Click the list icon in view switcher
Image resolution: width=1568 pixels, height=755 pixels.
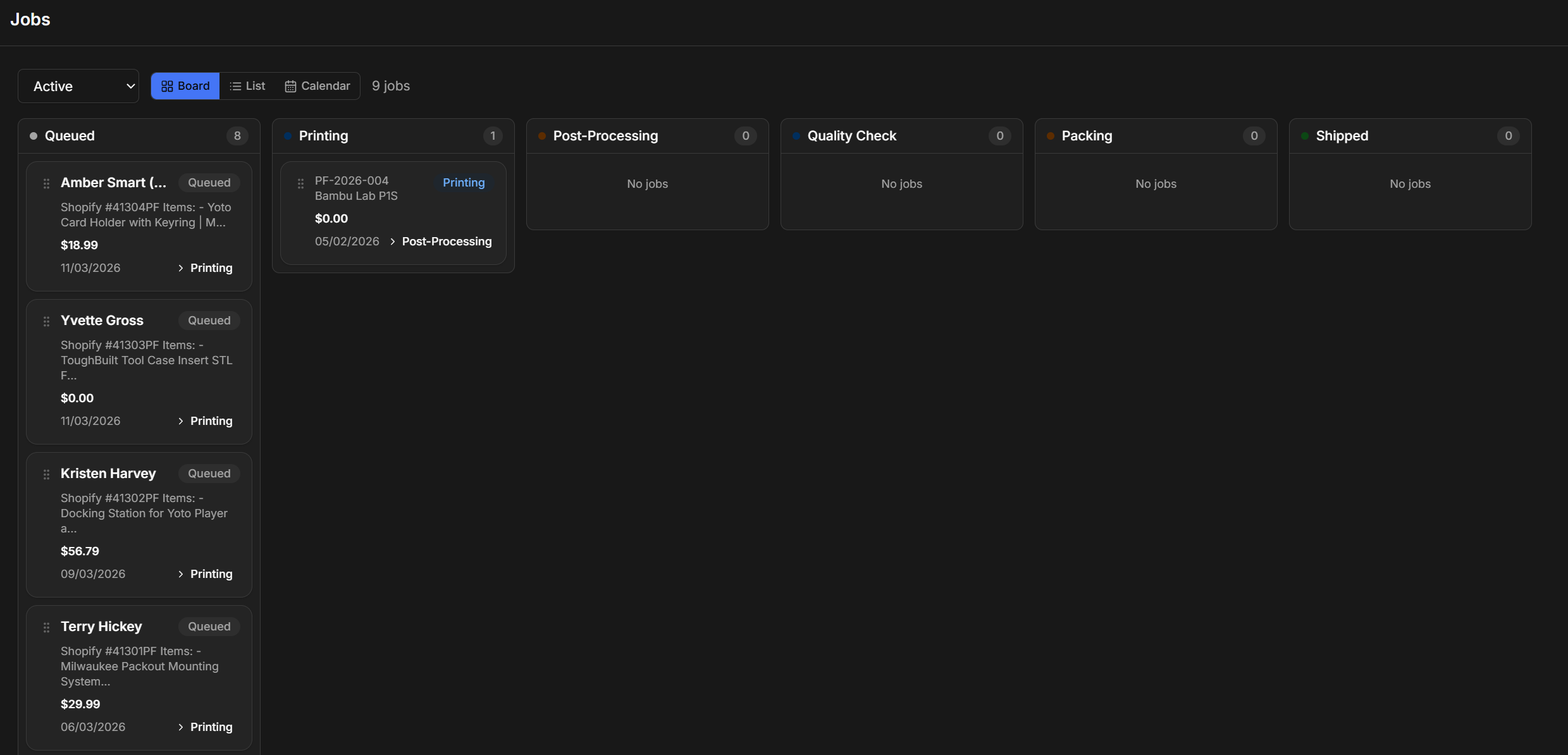pos(235,86)
